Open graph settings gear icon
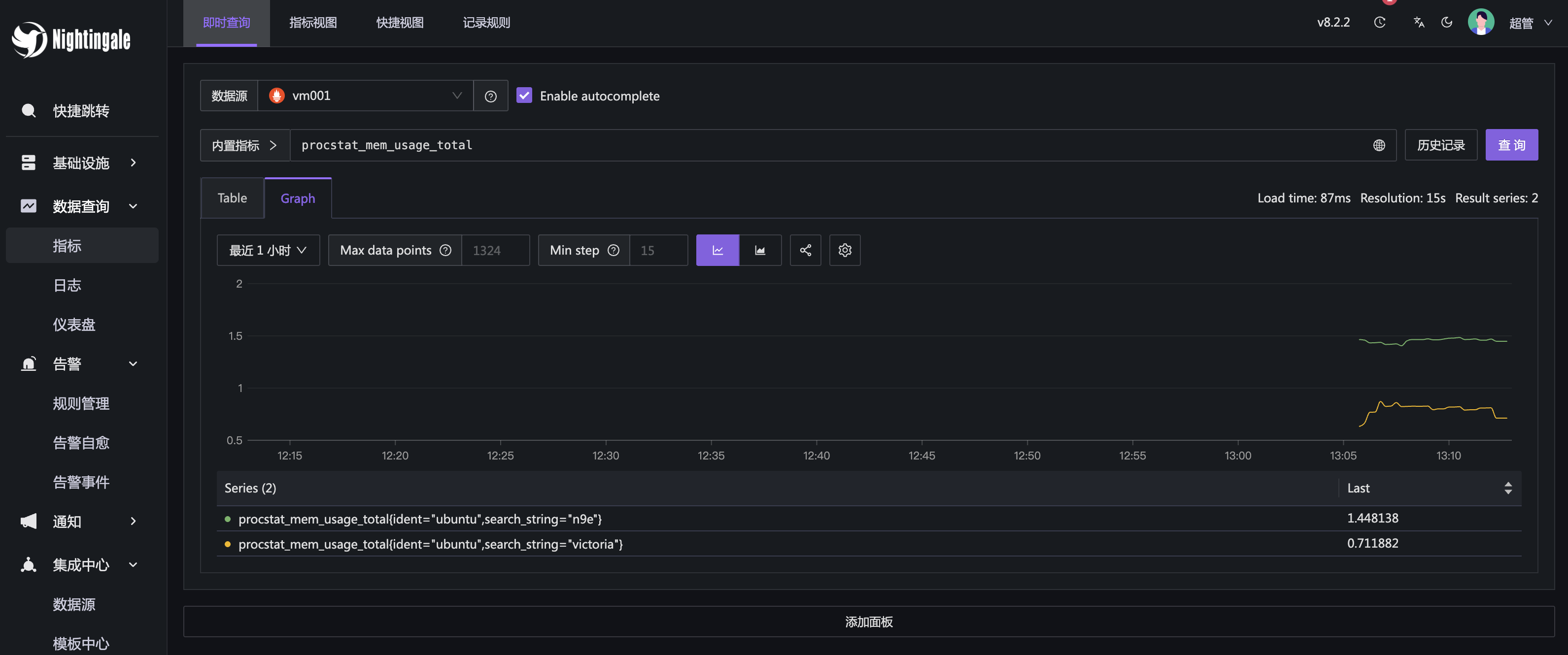The height and width of the screenshot is (655, 1568). tap(844, 250)
